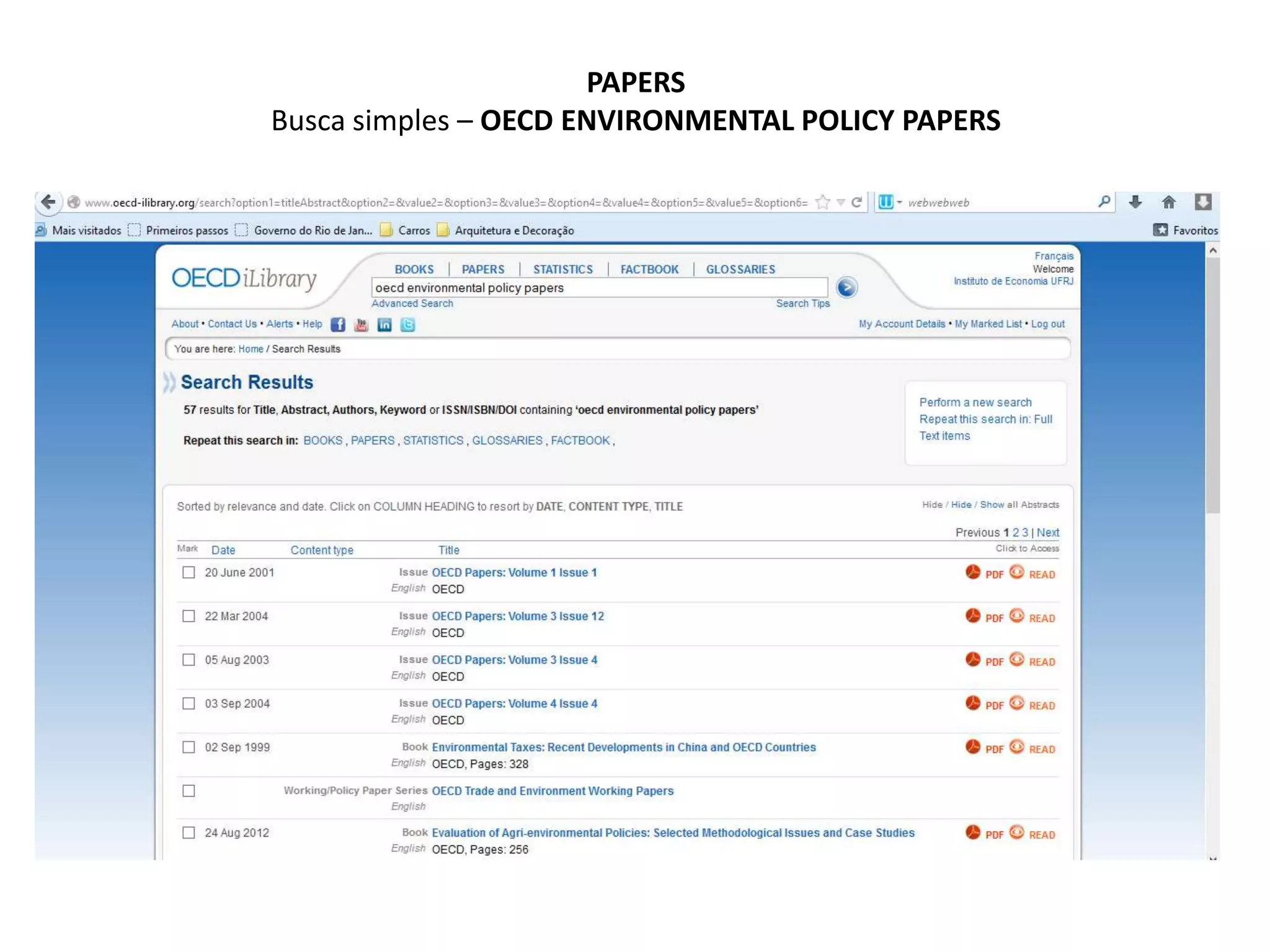
Task: Click the browser back arrow button
Action: pyautogui.click(x=48, y=202)
